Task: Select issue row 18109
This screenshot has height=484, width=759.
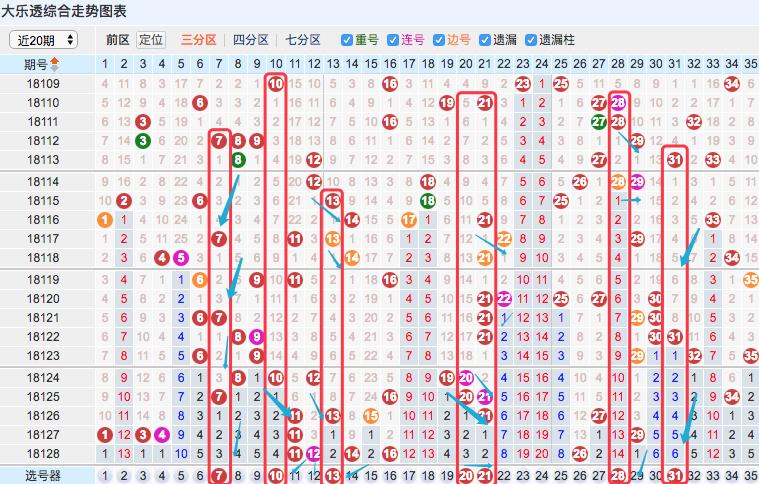Action: click(43, 84)
